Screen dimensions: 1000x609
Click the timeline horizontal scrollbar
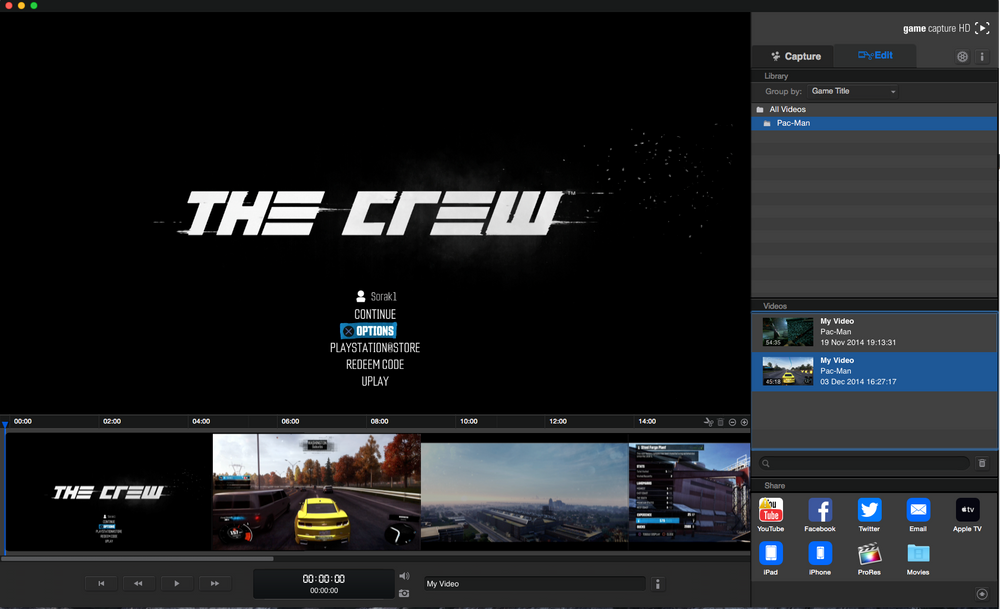137,559
